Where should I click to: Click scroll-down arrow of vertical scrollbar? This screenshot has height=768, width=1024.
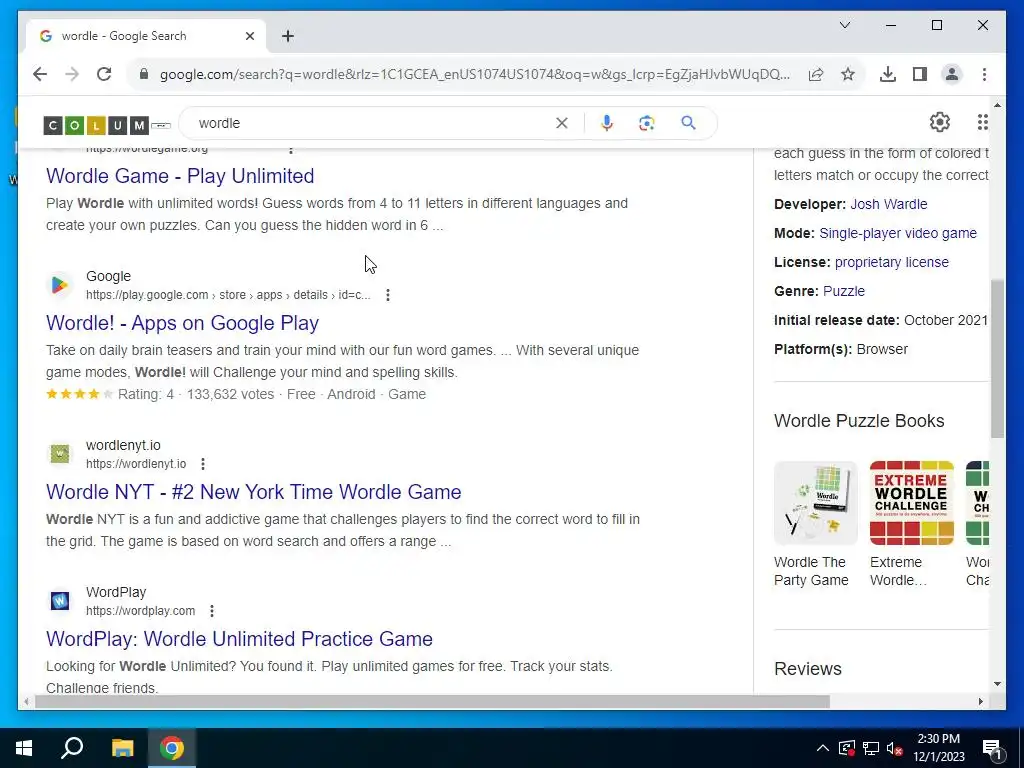(997, 684)
